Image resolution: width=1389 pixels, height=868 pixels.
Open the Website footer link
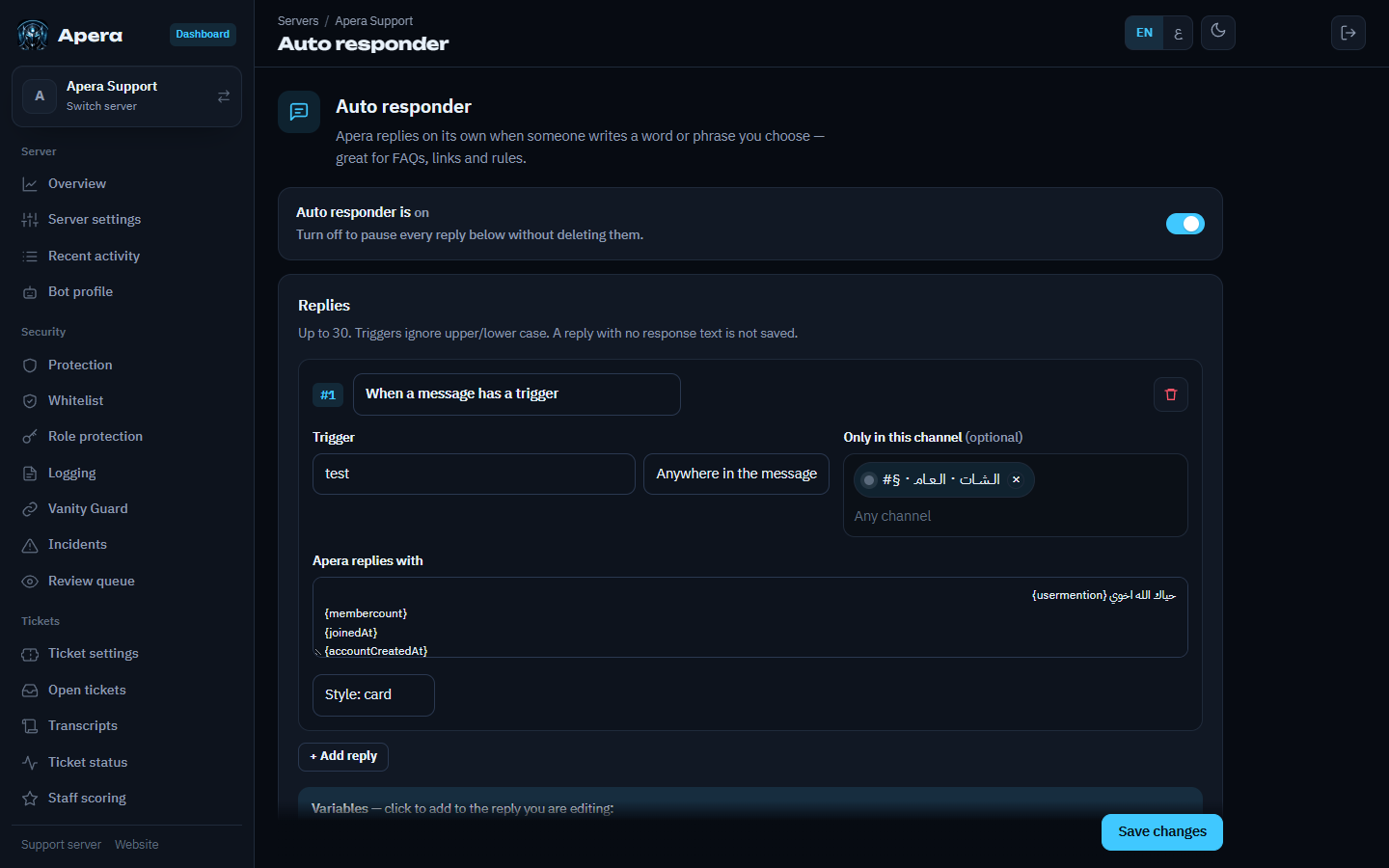(x=137, y=845)
